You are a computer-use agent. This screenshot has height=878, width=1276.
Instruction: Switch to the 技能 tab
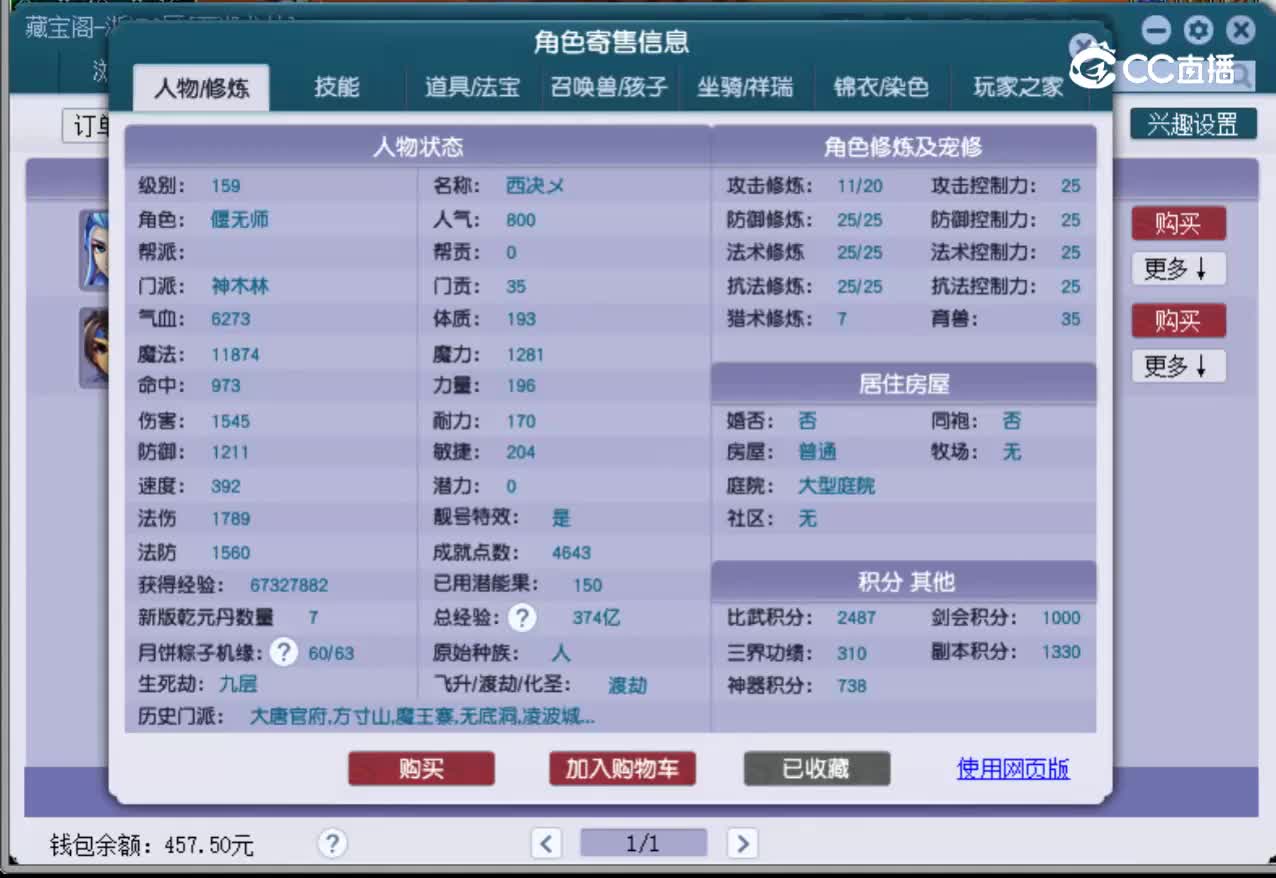[x=339, y=87]
